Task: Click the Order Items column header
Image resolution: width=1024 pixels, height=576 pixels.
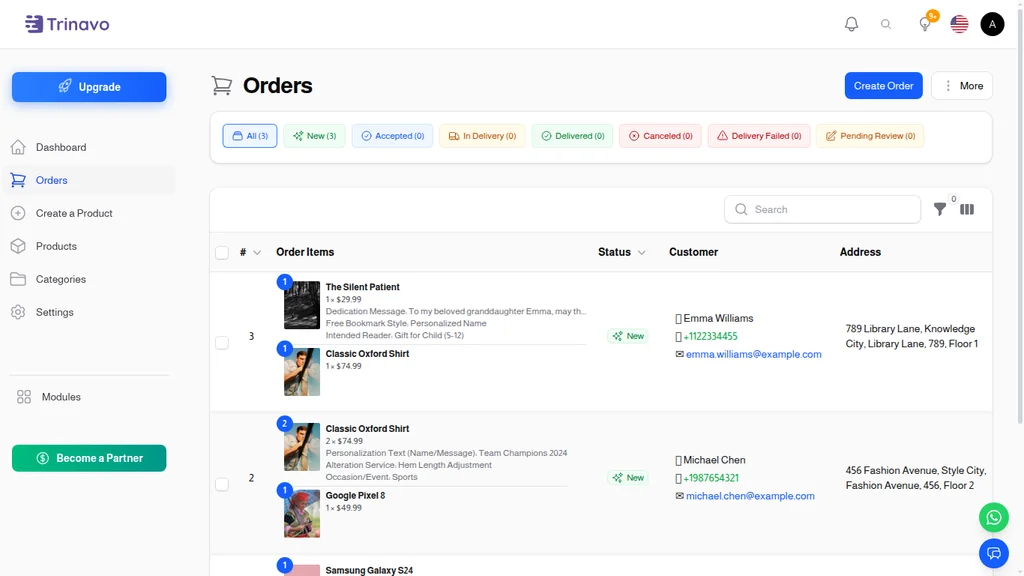Action: pos(305,252)
